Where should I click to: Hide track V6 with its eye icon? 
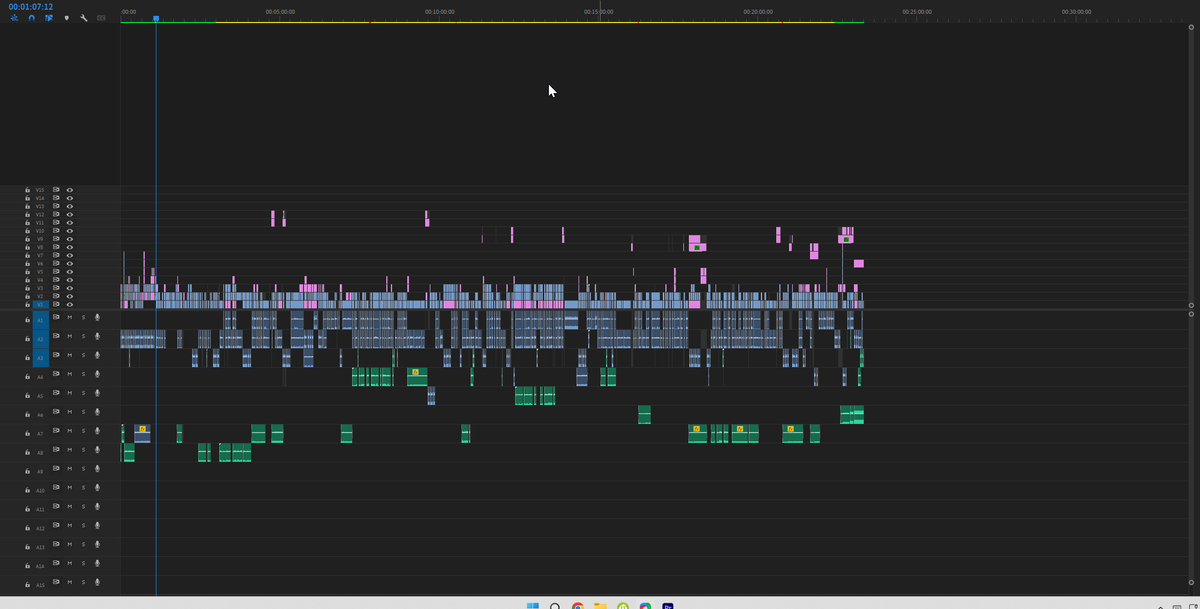pos(70,264)
